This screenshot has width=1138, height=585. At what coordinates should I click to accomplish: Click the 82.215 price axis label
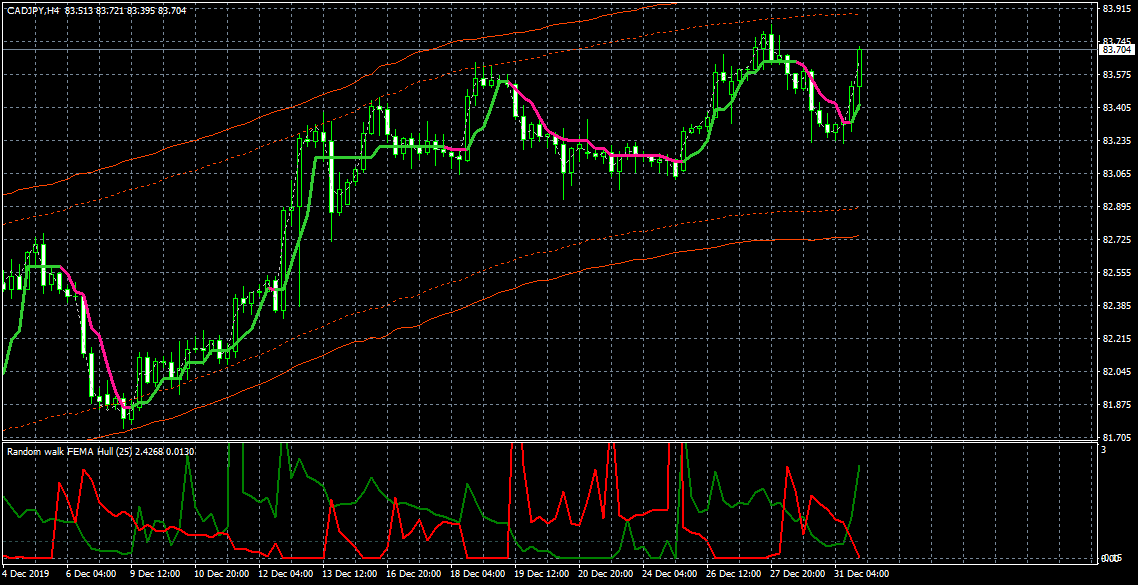1116,338
